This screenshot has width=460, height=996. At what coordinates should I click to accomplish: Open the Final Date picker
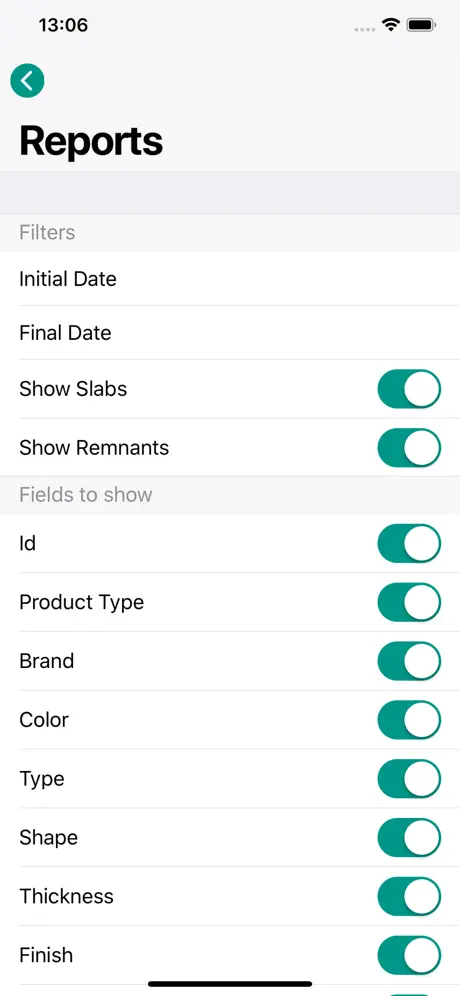pyautogui.click(x=230, y=333)
